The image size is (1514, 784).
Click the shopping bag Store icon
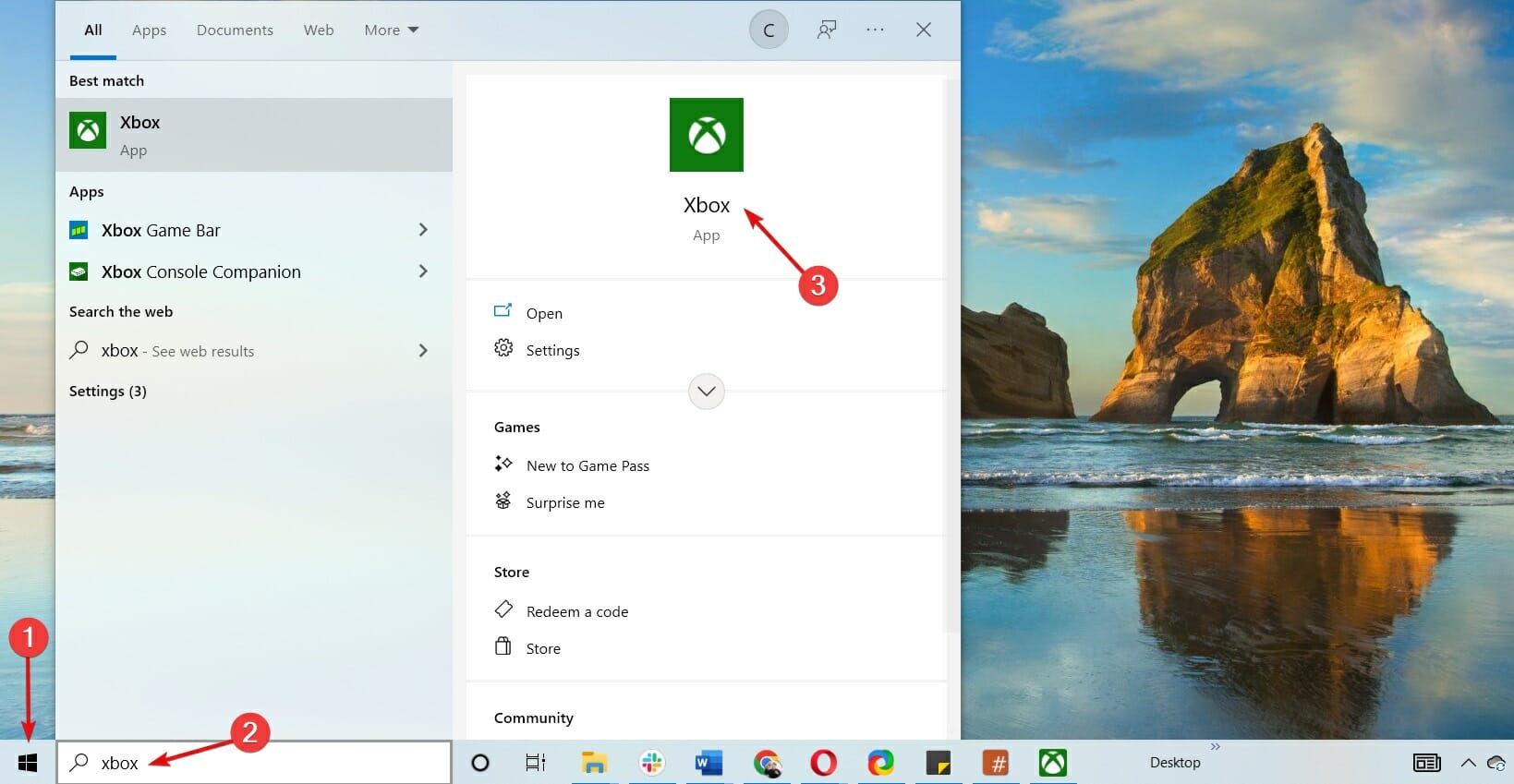tap(503, 646)
